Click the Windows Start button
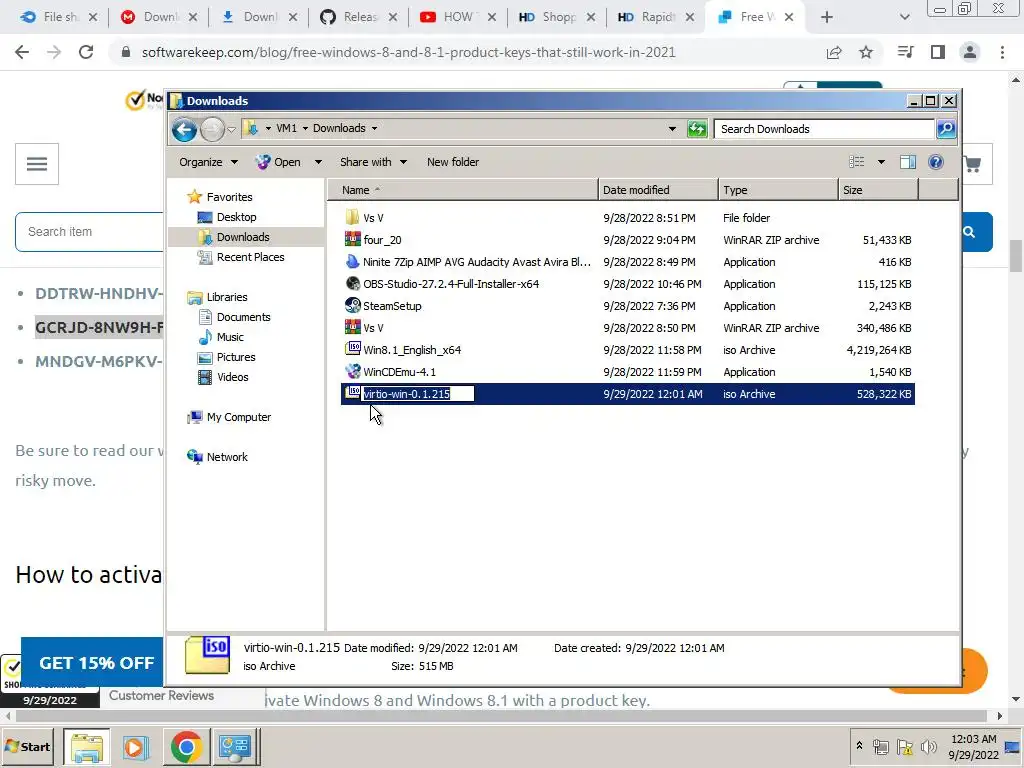Screen dimensions: 1024x768 click(x=28, y=746)
